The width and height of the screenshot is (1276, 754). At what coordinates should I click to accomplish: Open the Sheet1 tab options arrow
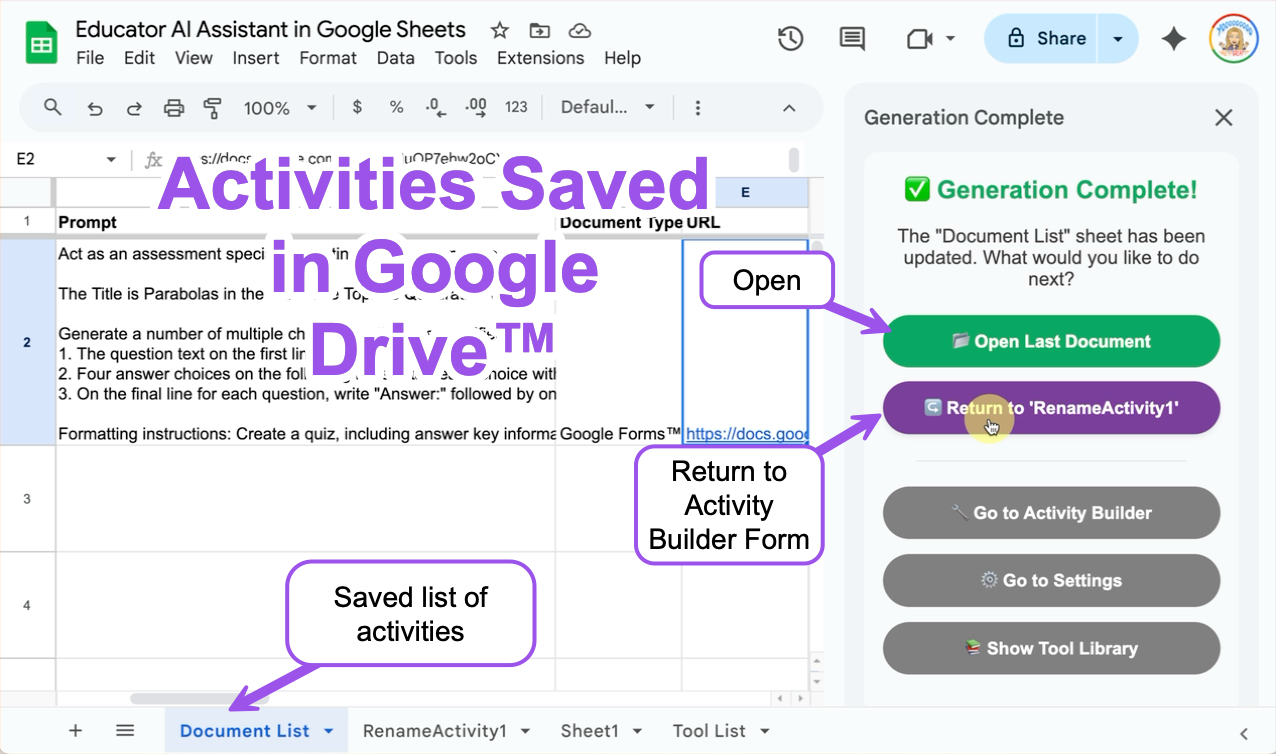[x=637, y=731]
